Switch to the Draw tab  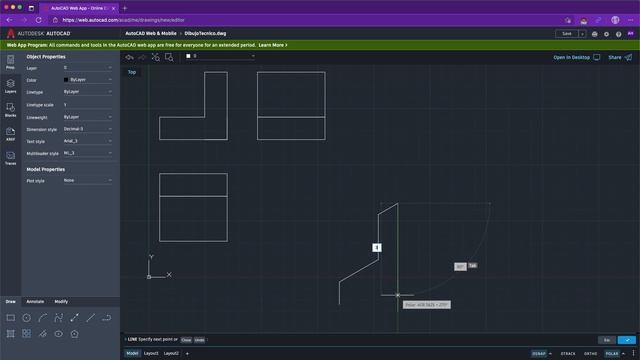pyautogui.click(x=11, y=302)
